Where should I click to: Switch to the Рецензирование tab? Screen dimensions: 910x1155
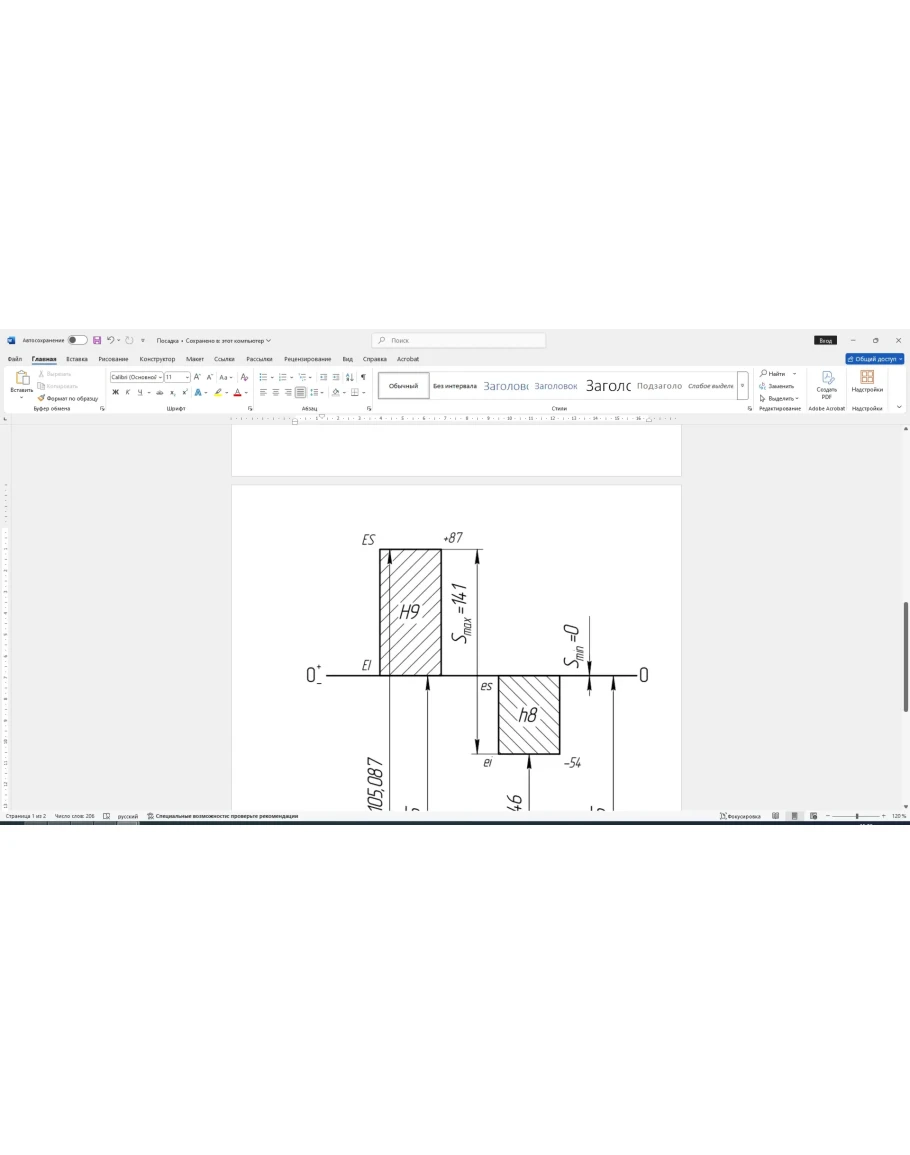[x=307, y=359]
